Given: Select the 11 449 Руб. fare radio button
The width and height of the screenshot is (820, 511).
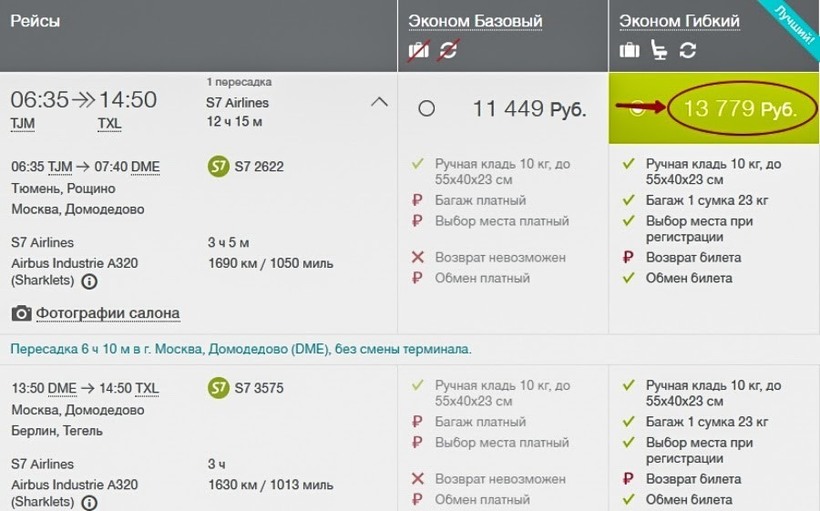Looking at the screenshot, I should tap(427, 108).
